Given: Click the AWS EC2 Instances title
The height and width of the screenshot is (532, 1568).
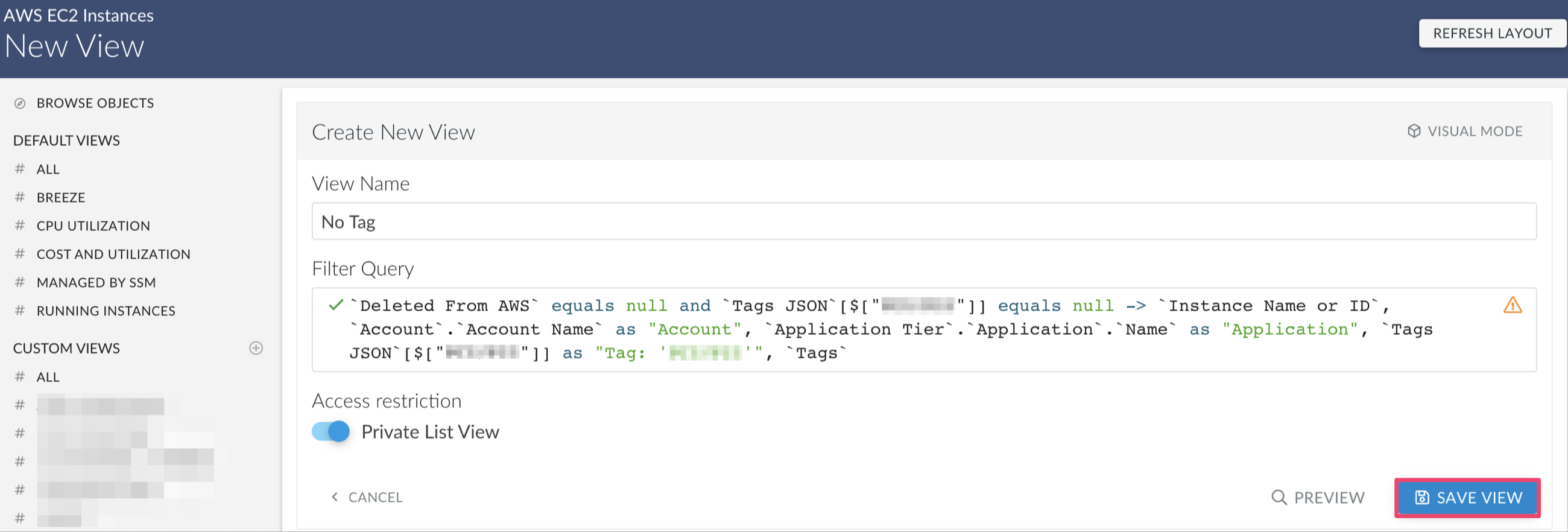Looking at the screenshot, I should tap(78, 15).
